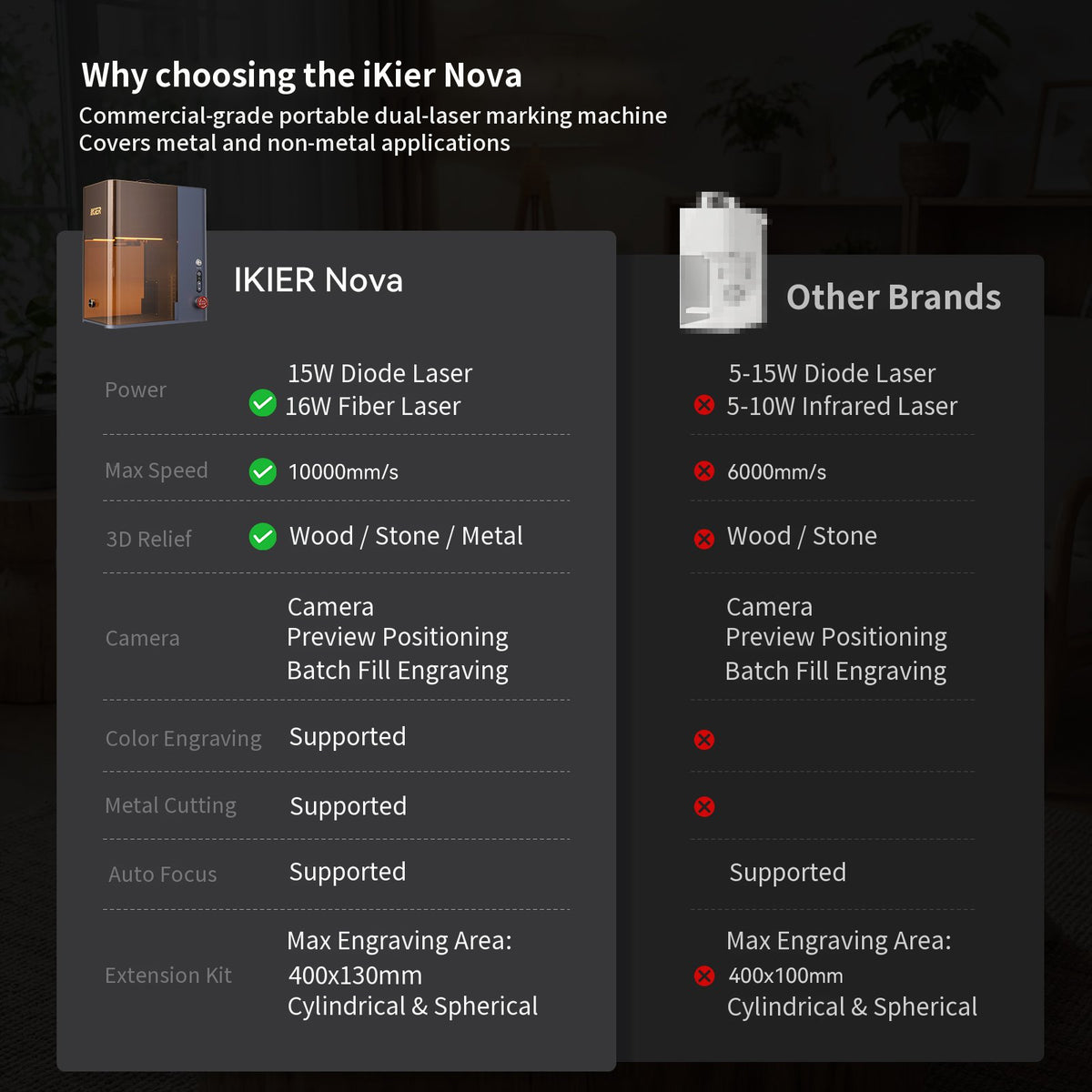Click "Supported" for Auto Focus under IKIER Nova
This screenshot has width=1092, height=1092.
coord(348,872)
